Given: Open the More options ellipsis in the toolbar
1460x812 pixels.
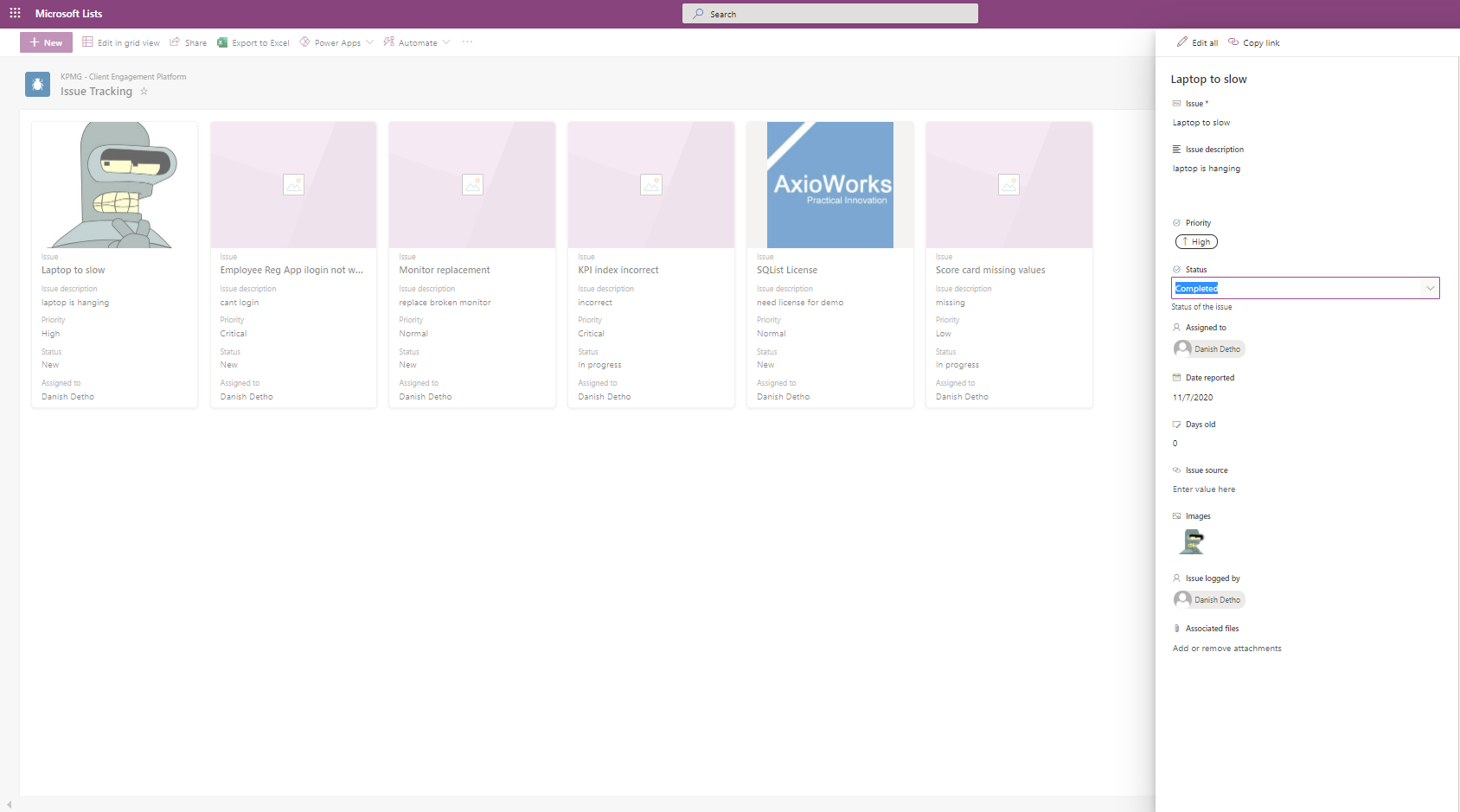Looking at the screenshot, I should pos(467,42).
